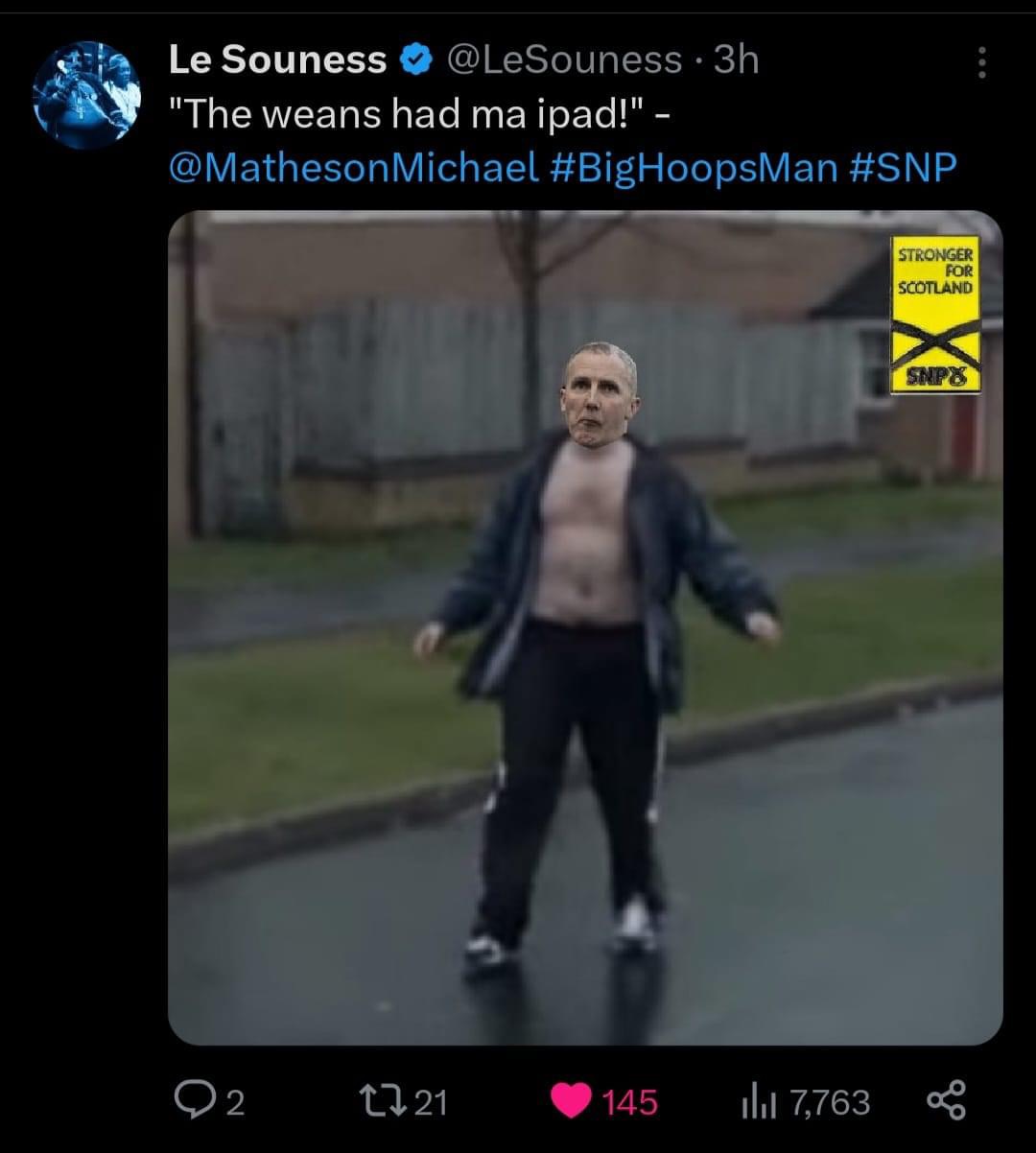Viewport: 1036px width, 1153px height.
Task: Tap the 7,763 views count
Action: (831, 1102)
